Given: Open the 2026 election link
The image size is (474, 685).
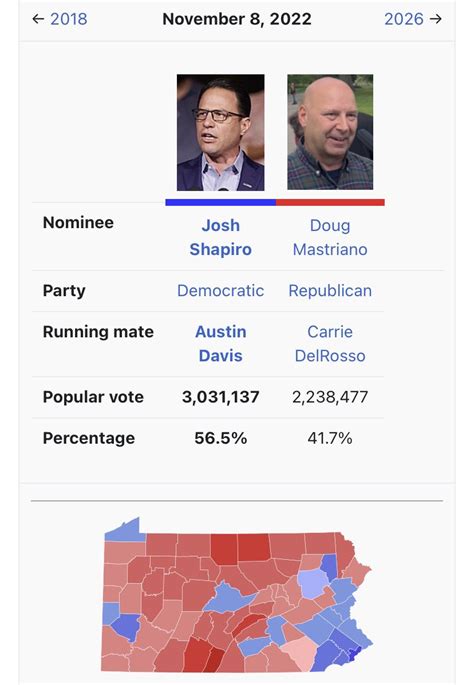Looking at the screenshot, I should point(404,19).
